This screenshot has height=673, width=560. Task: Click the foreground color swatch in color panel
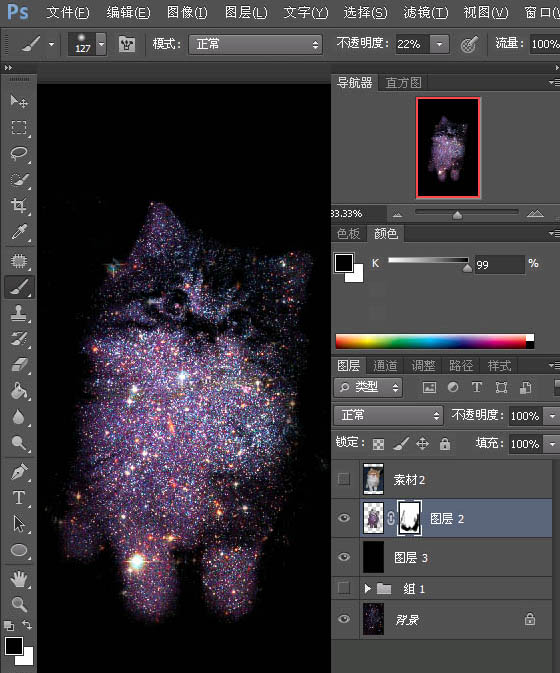(344, 263)
